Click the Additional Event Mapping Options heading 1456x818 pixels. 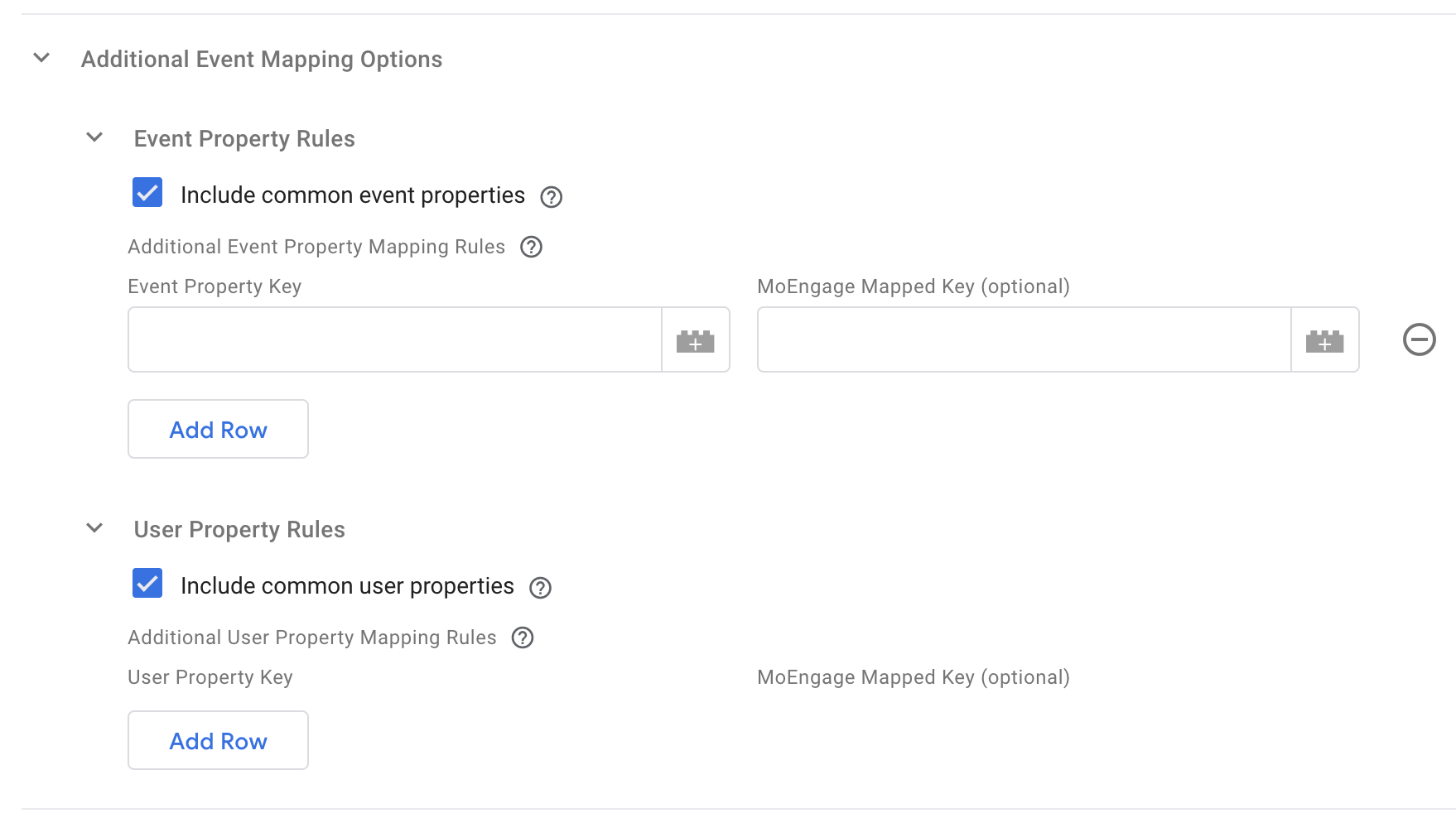pyautogui.click(x=261, y=59)
